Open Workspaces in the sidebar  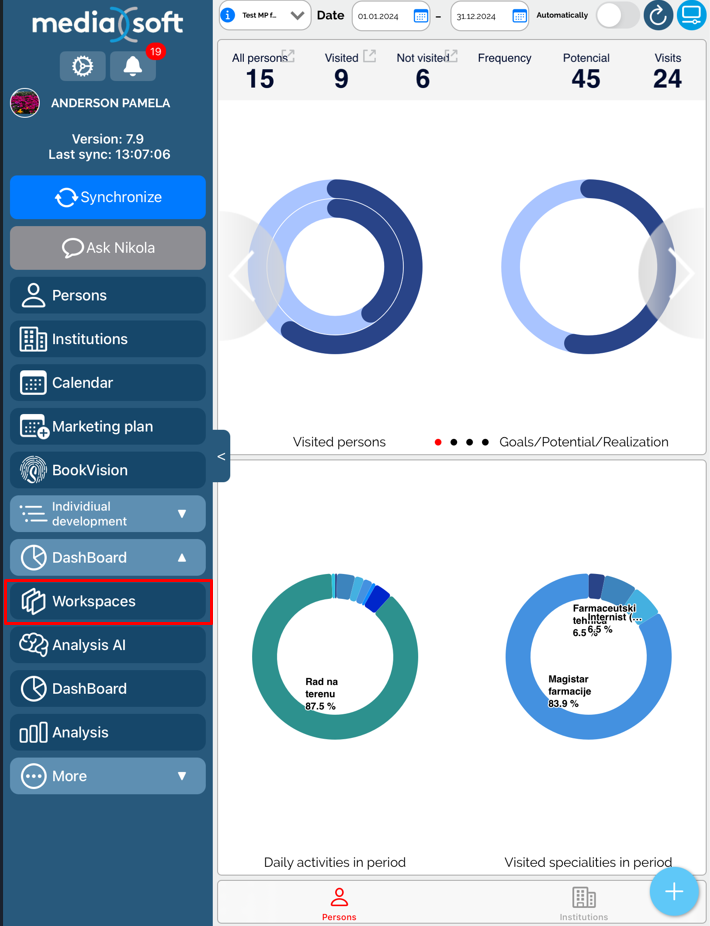click(x=108, y=601)
